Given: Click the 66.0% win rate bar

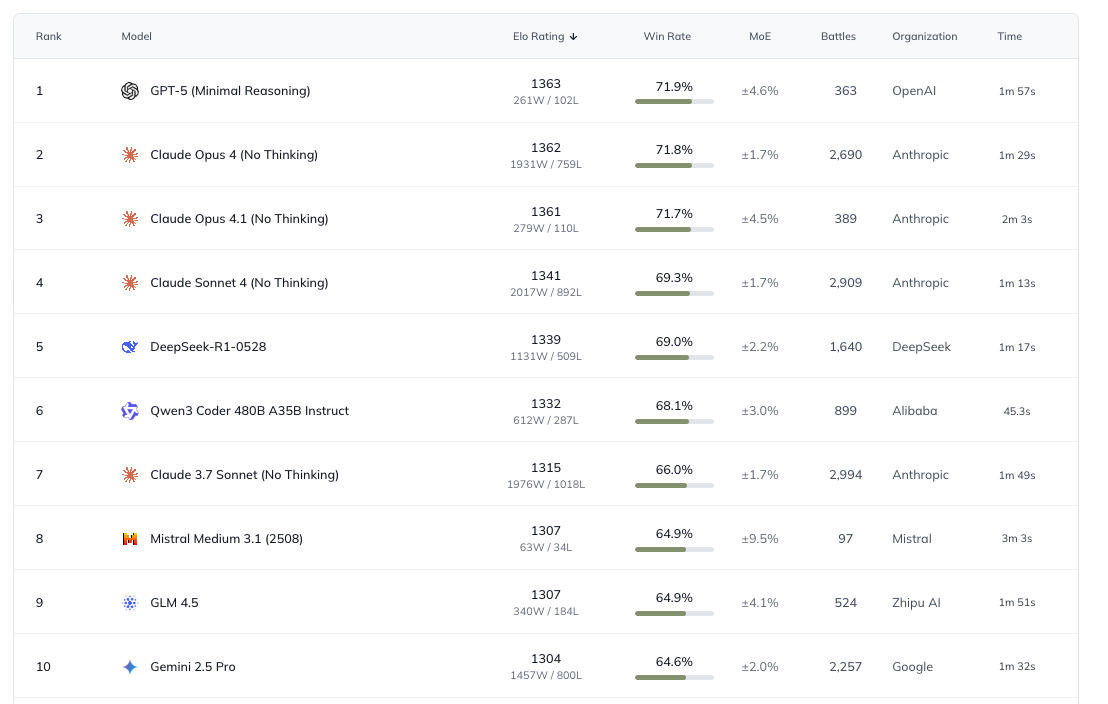Looking at the screenshot, I should (674, 486).
